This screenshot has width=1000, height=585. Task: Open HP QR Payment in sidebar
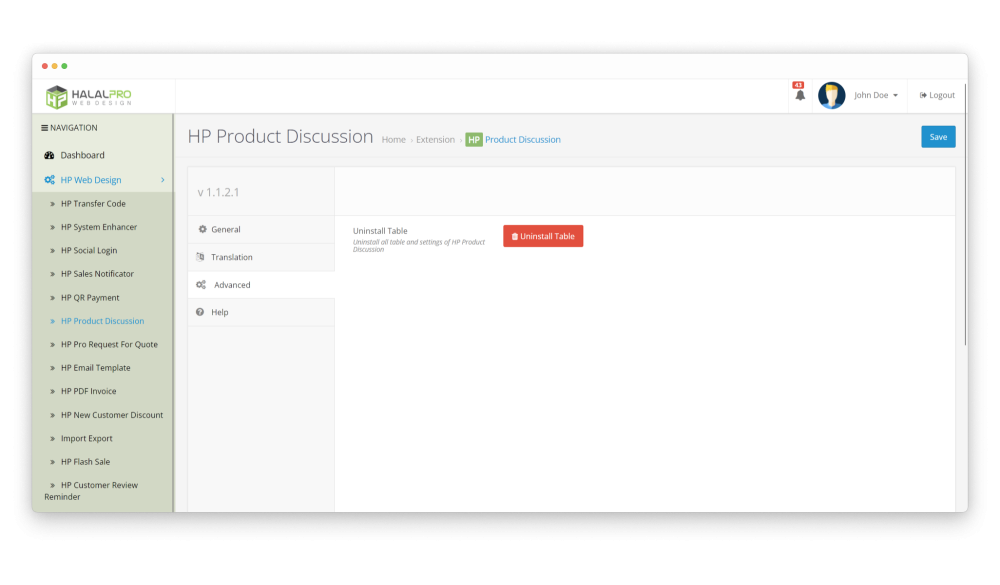[89, 298]
